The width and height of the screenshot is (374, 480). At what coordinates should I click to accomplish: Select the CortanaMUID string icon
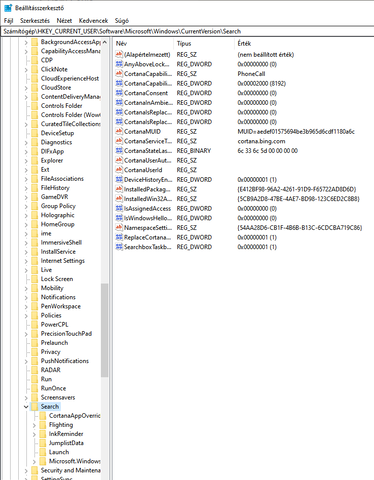[x=119, y=132]
